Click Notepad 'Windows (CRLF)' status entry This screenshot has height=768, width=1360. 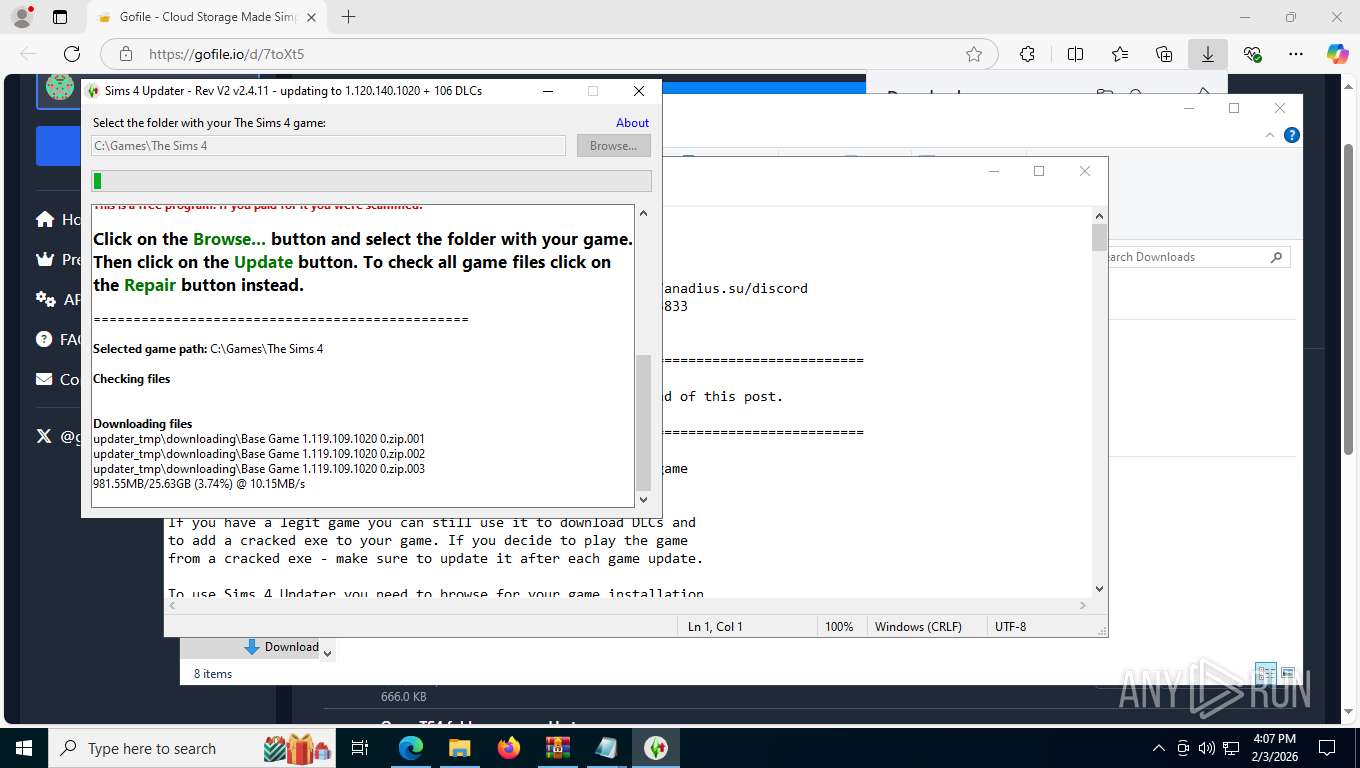(918, 627)
